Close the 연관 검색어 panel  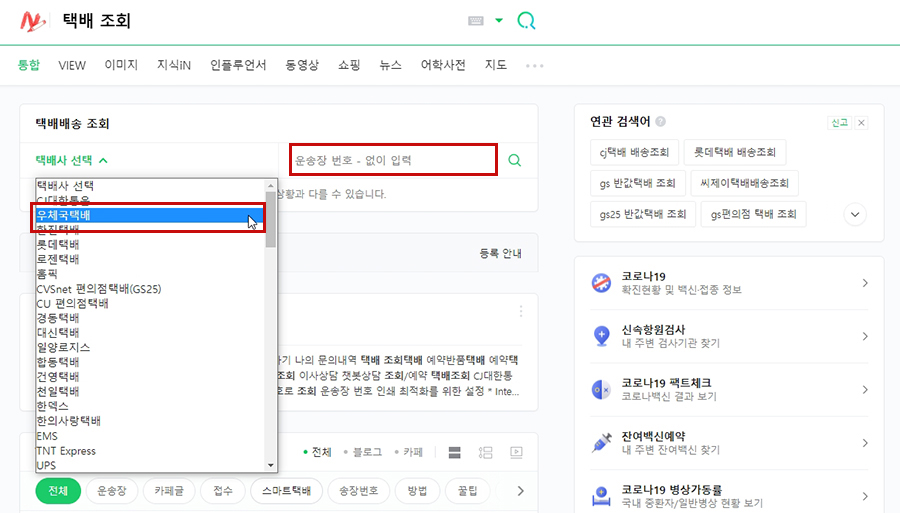[861, 122]
